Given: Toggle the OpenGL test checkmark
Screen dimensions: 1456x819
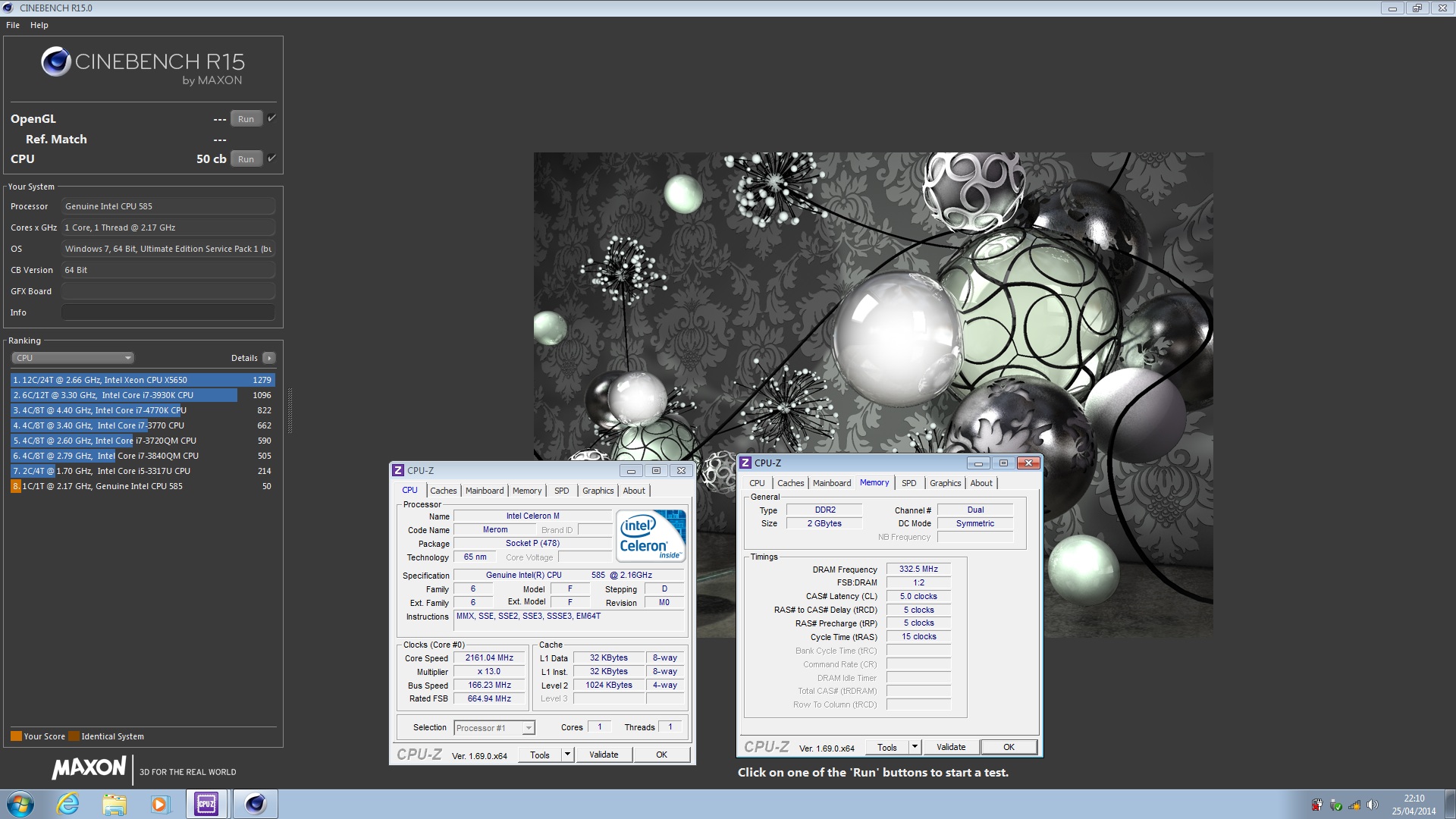Looking at the screenshot, I should pos(271,118).
